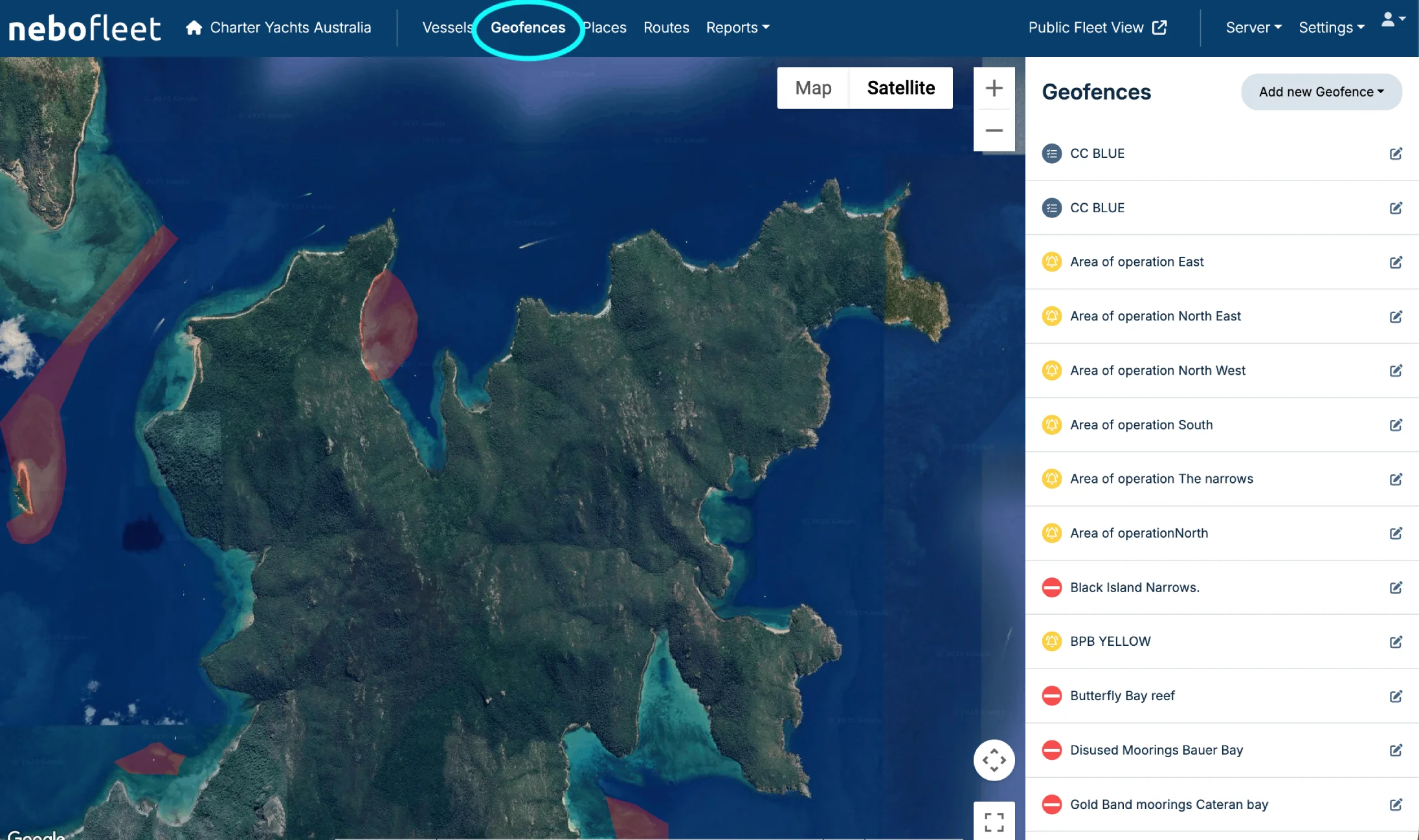This screenshot has height=840, width=1419.
Task: Click the edit icon for Butterfly Bay reef
Action: click(x=1396, y=696)
